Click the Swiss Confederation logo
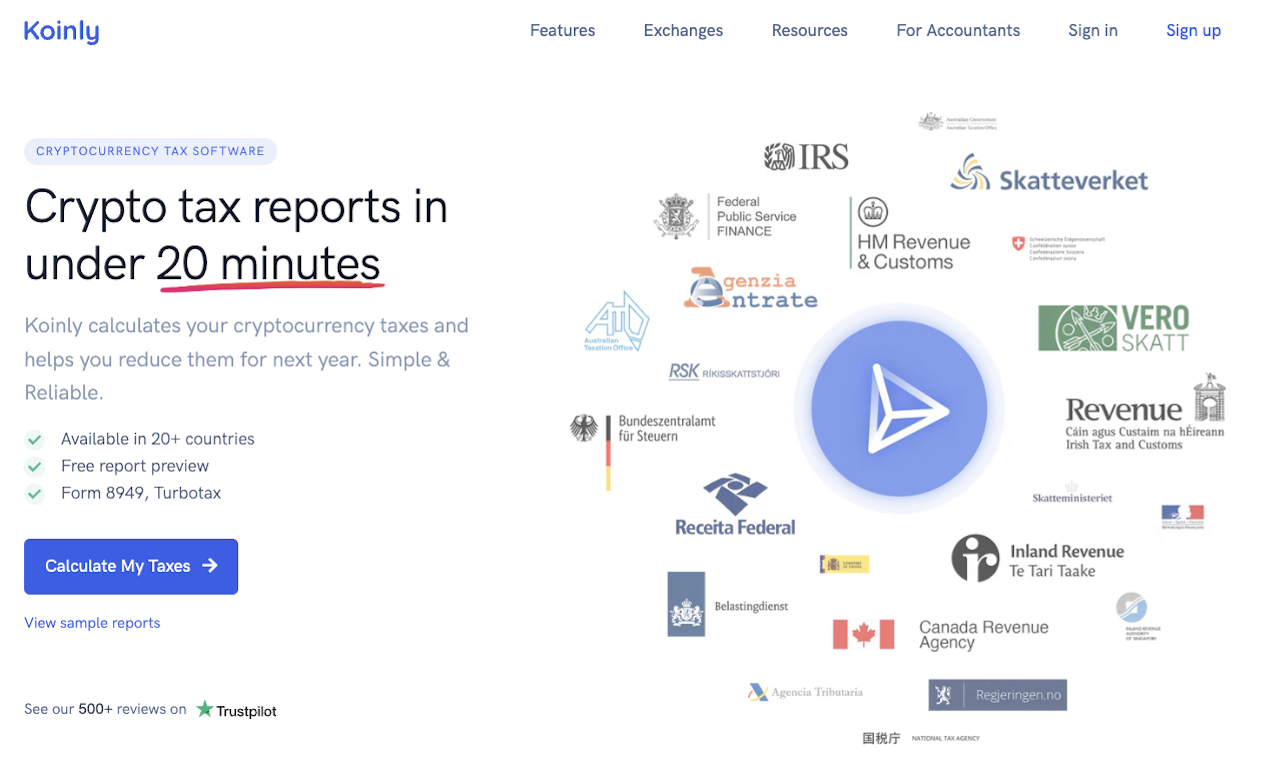Image resolution: width=1270 pixels, height=781 pixels. click(1058, 246)
